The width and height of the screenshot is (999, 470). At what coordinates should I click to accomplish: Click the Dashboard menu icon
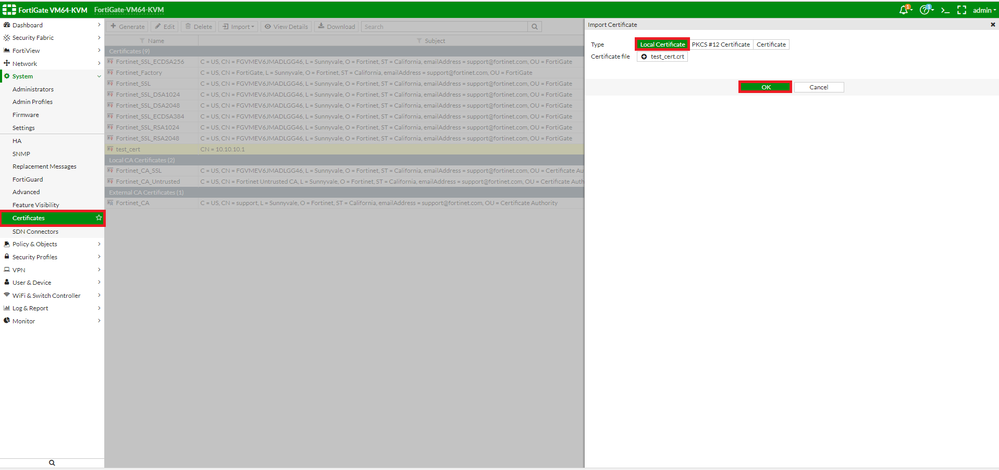pos(6,25)
